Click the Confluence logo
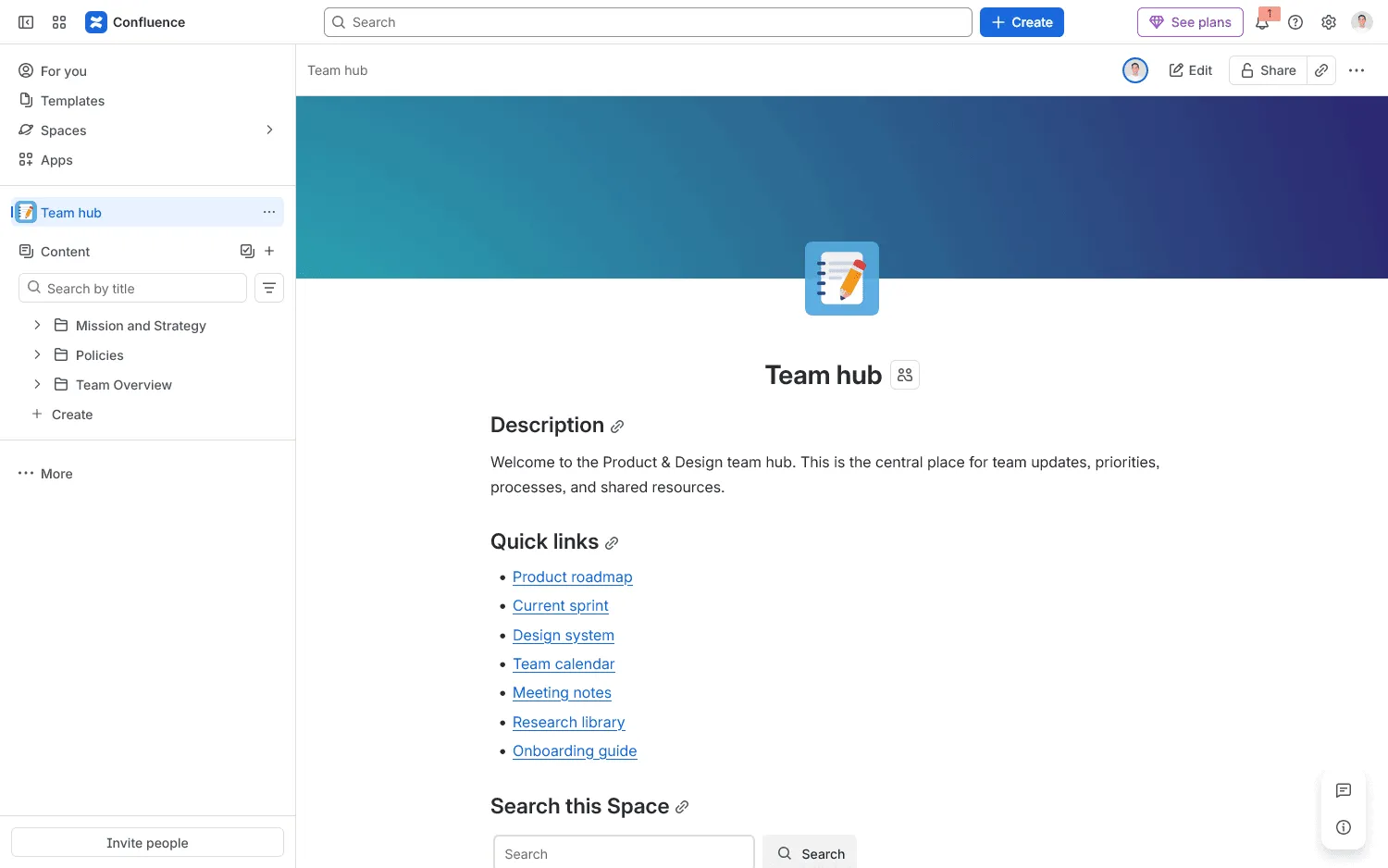The image size is (1388, 868). click(x=135, y=22)
